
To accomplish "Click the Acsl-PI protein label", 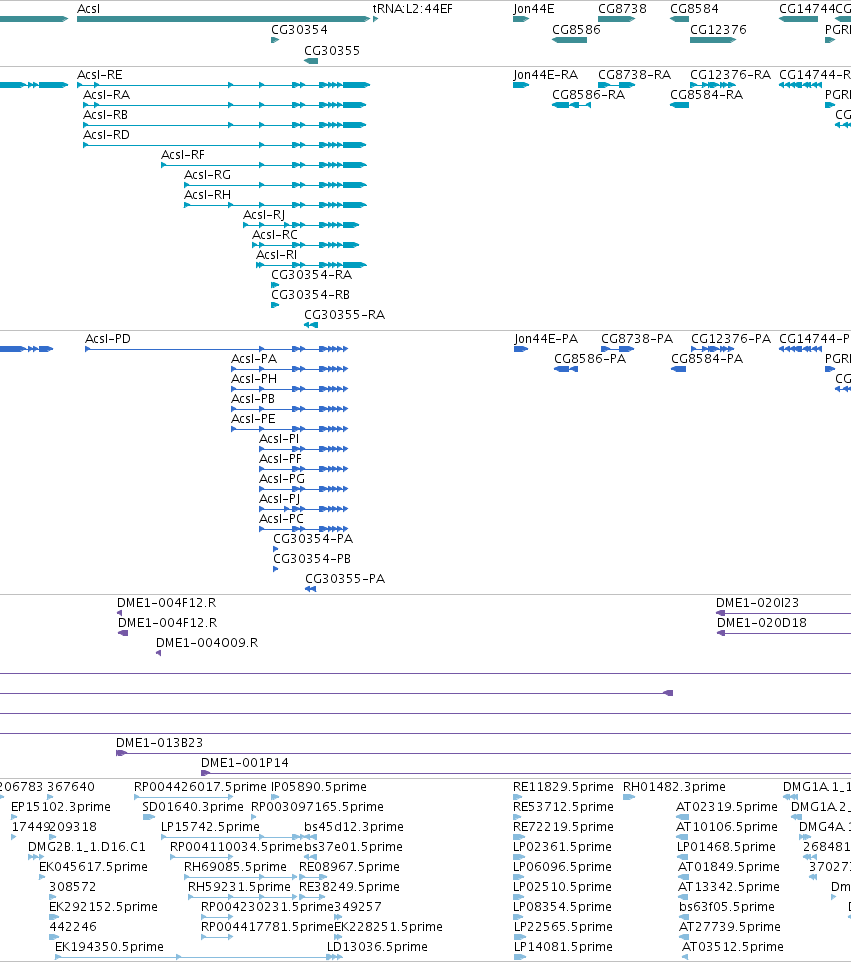I will (x=279, y=439).
